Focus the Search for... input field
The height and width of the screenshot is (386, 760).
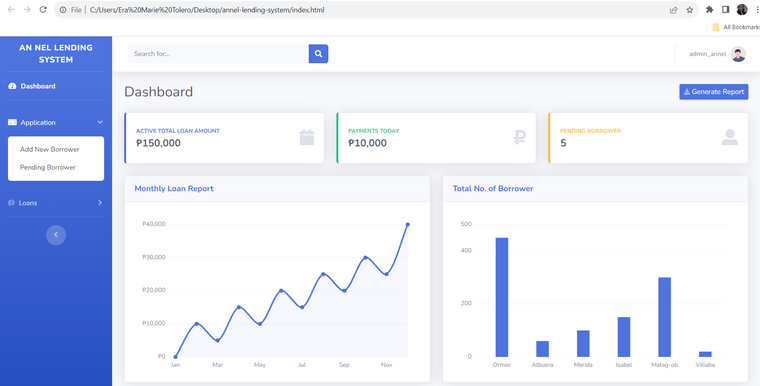(x=219, y=54)
